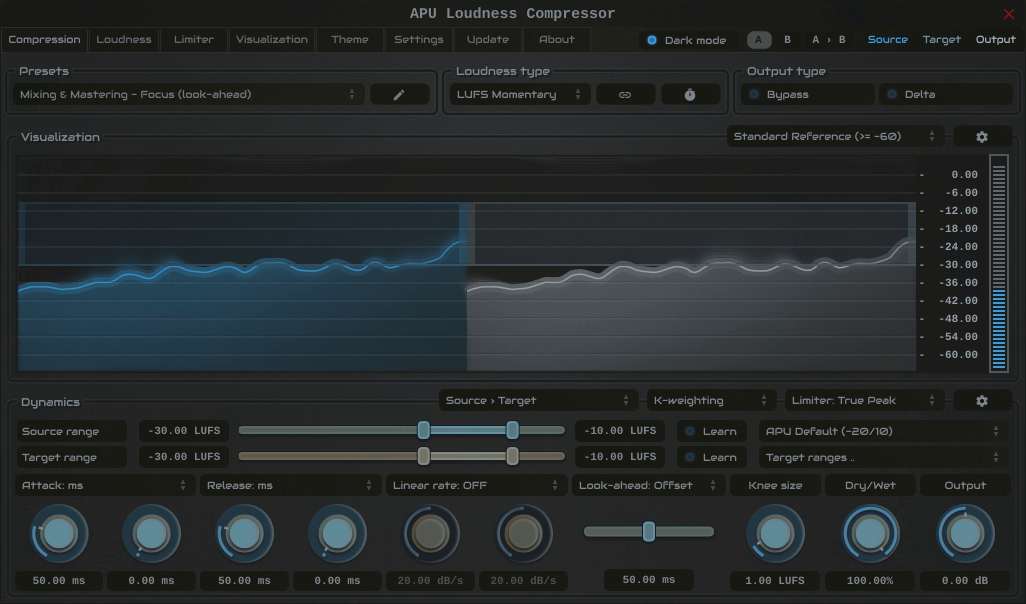Open the LUFS Momentary loudness type dropdown
1026x604 pixels.
[x=520, y=95]
